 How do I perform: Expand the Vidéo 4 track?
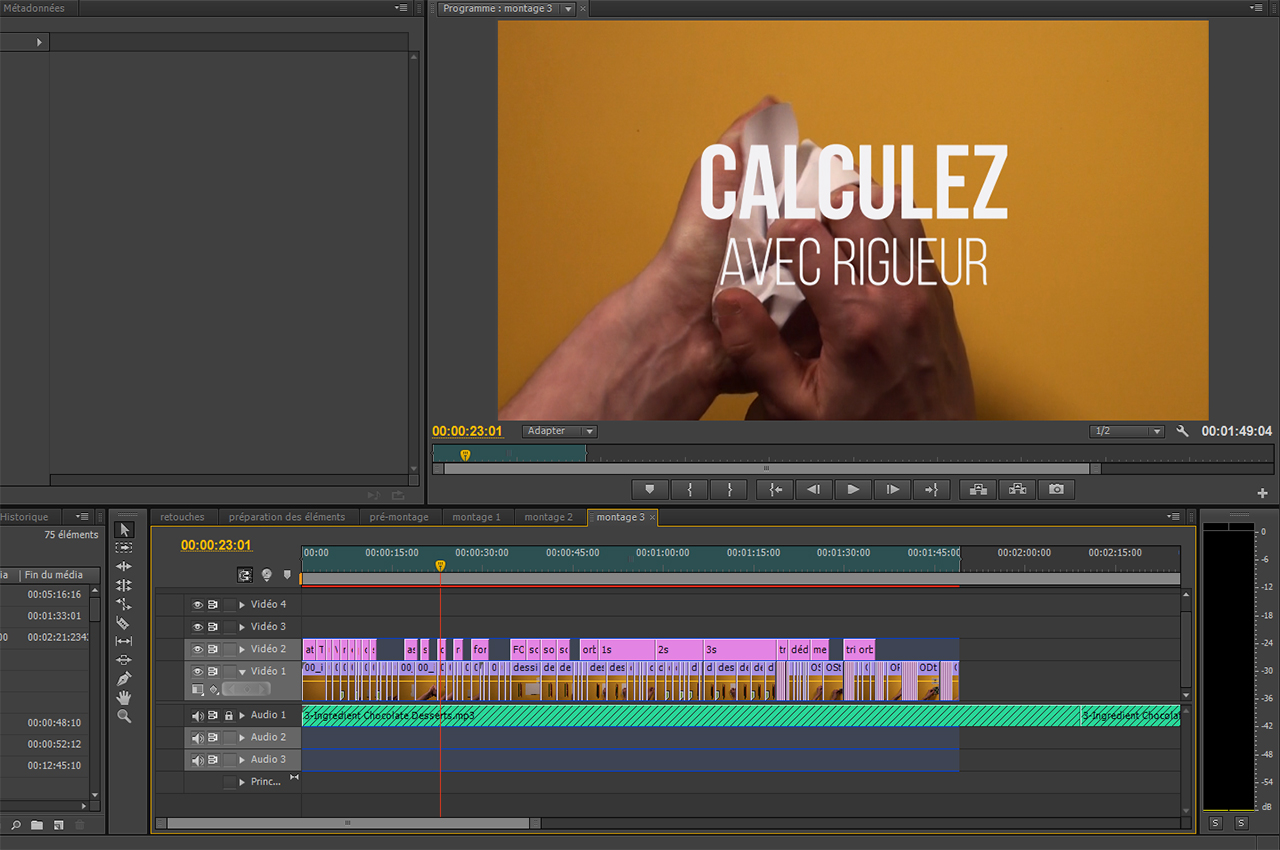point(242,605)
